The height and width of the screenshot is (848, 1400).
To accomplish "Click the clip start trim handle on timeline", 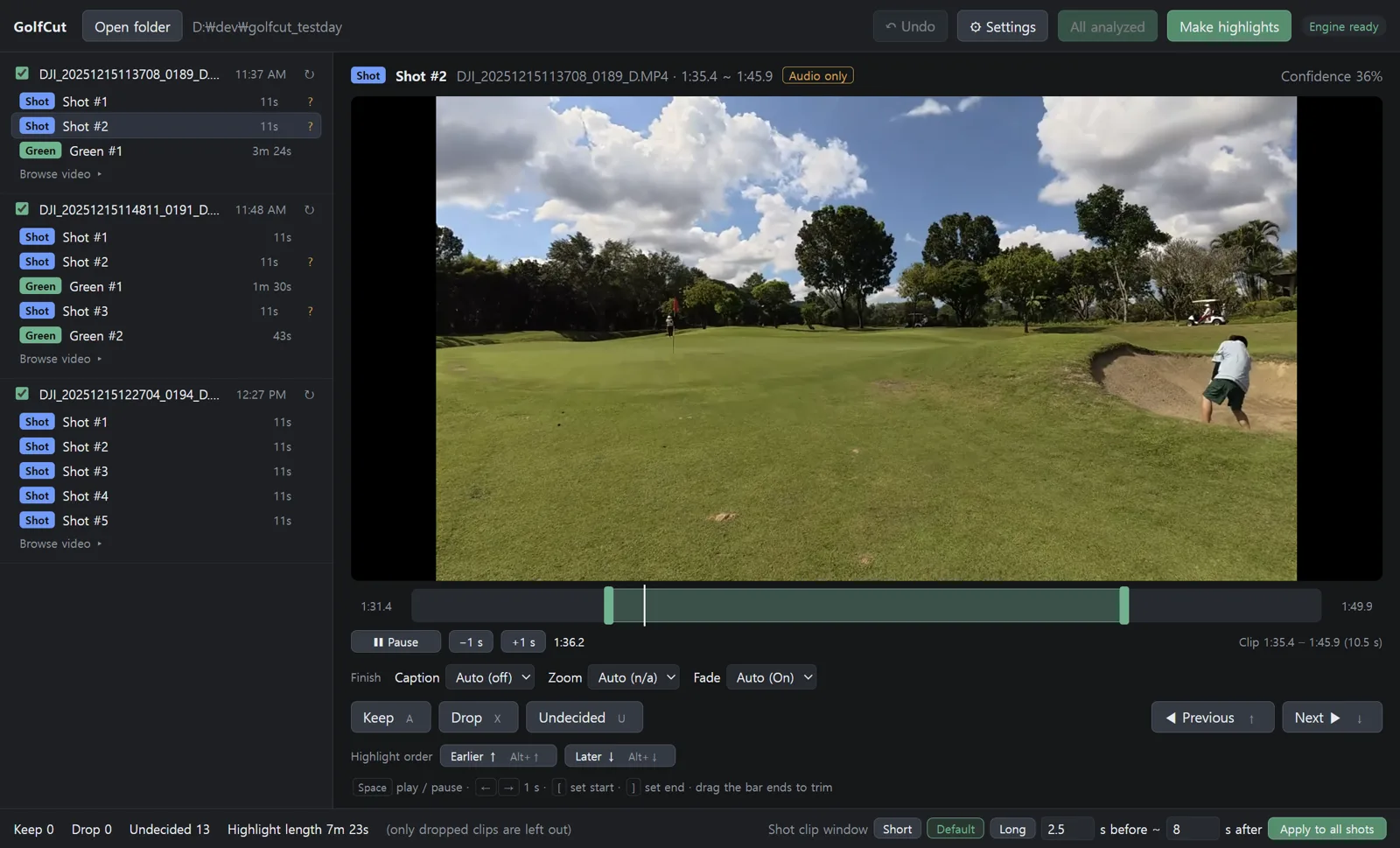I will click(609, 606).
